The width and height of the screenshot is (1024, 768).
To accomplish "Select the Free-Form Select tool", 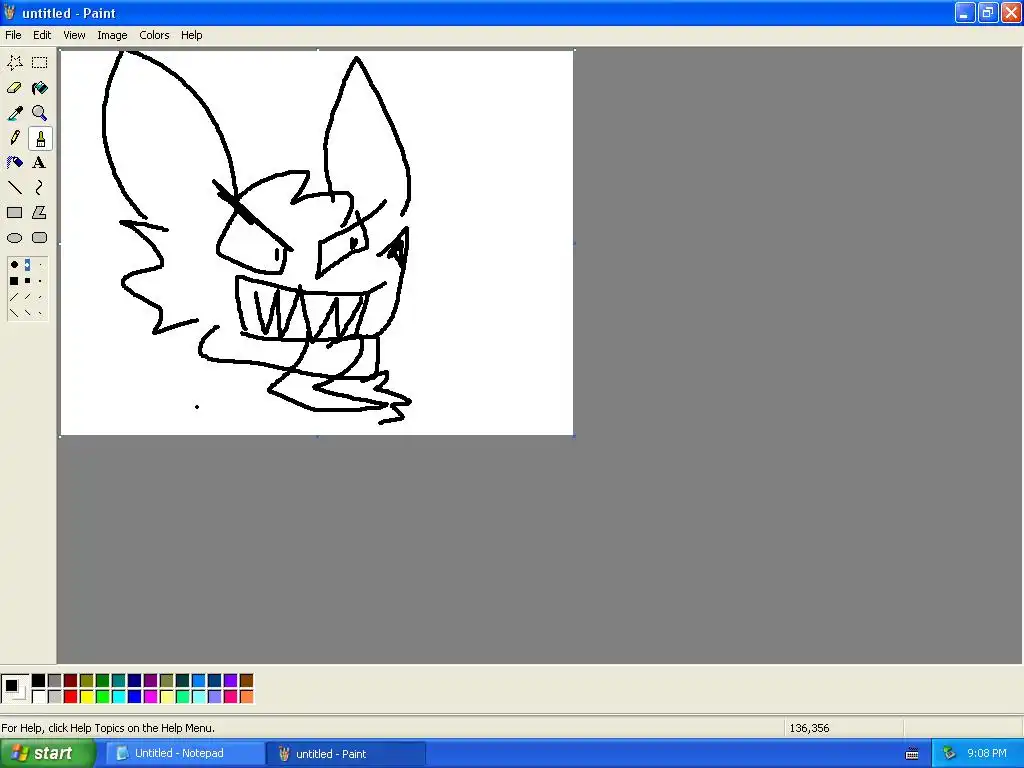I will pos(14,63).
